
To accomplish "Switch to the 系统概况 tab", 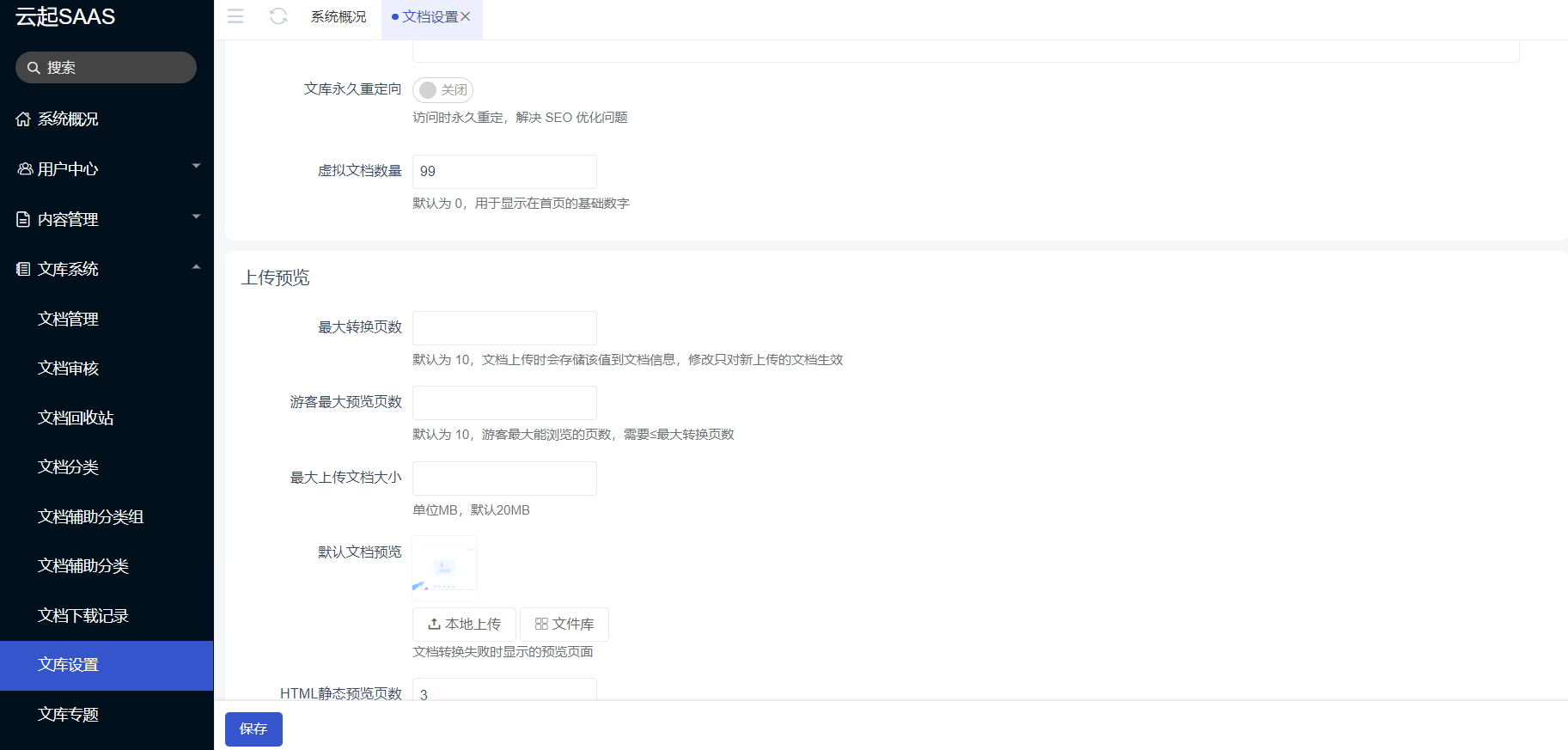I will (339, 17).
